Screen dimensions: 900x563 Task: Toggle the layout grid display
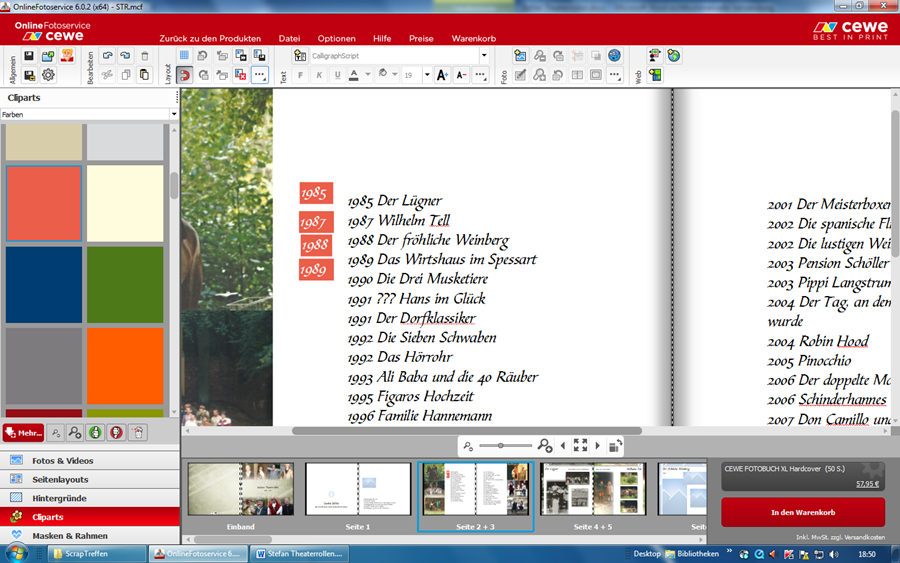point(184,56)
